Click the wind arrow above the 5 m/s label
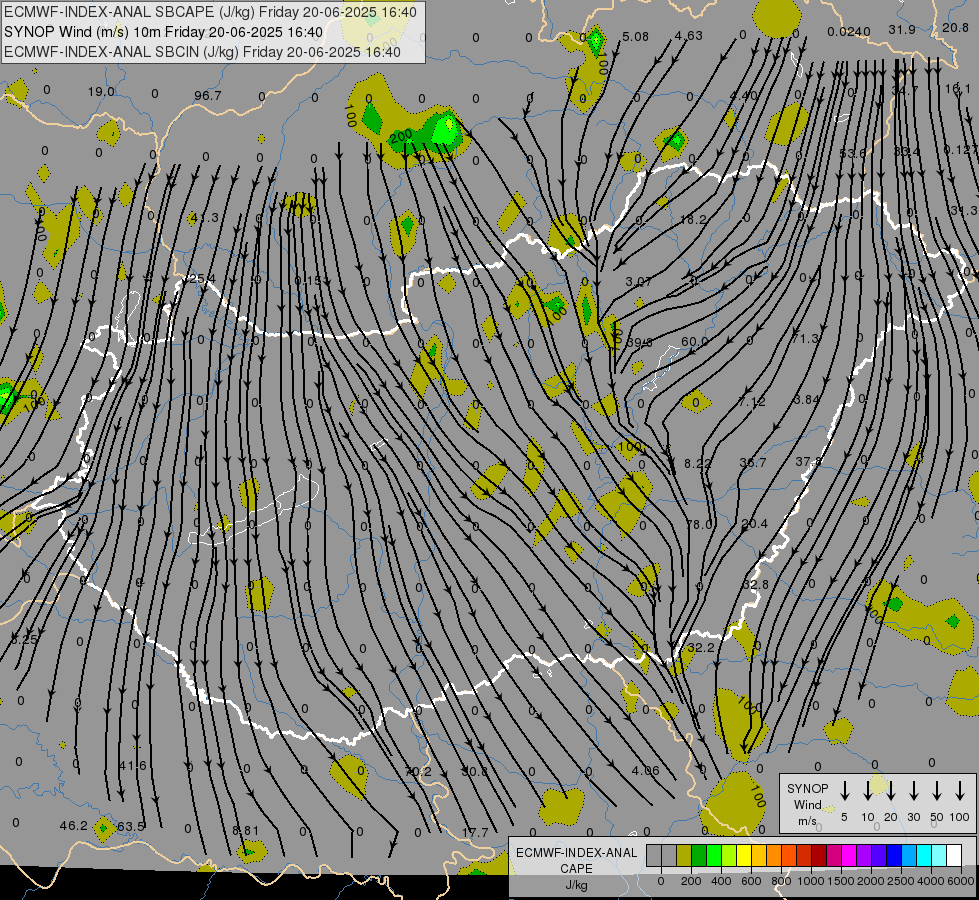Image resolution: width=979 pixels, height=900 pixels. (x=844, y=791)
